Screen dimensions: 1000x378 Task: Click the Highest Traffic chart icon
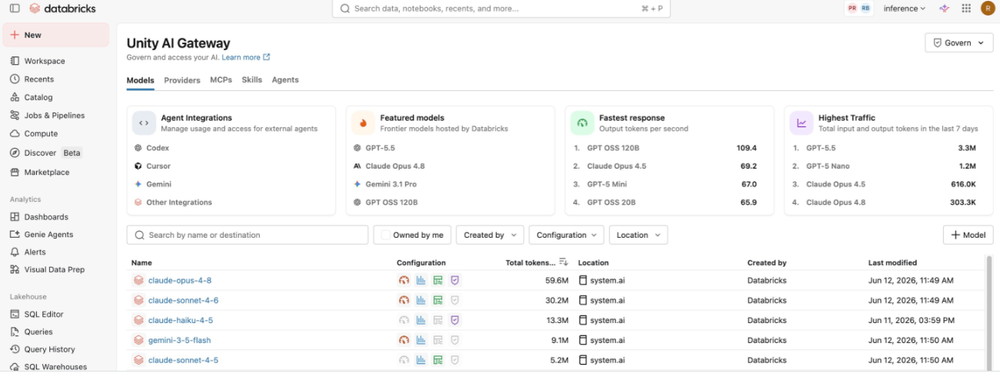[x=801, y=123]
